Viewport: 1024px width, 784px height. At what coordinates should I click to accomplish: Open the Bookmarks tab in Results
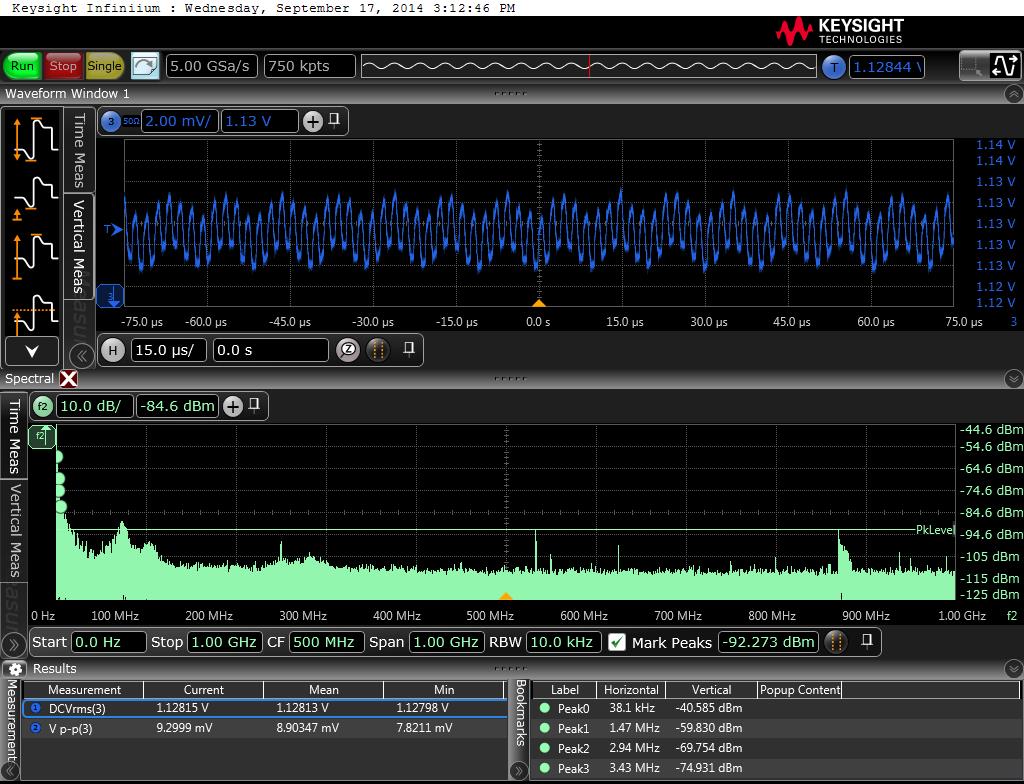pos(520,713)
